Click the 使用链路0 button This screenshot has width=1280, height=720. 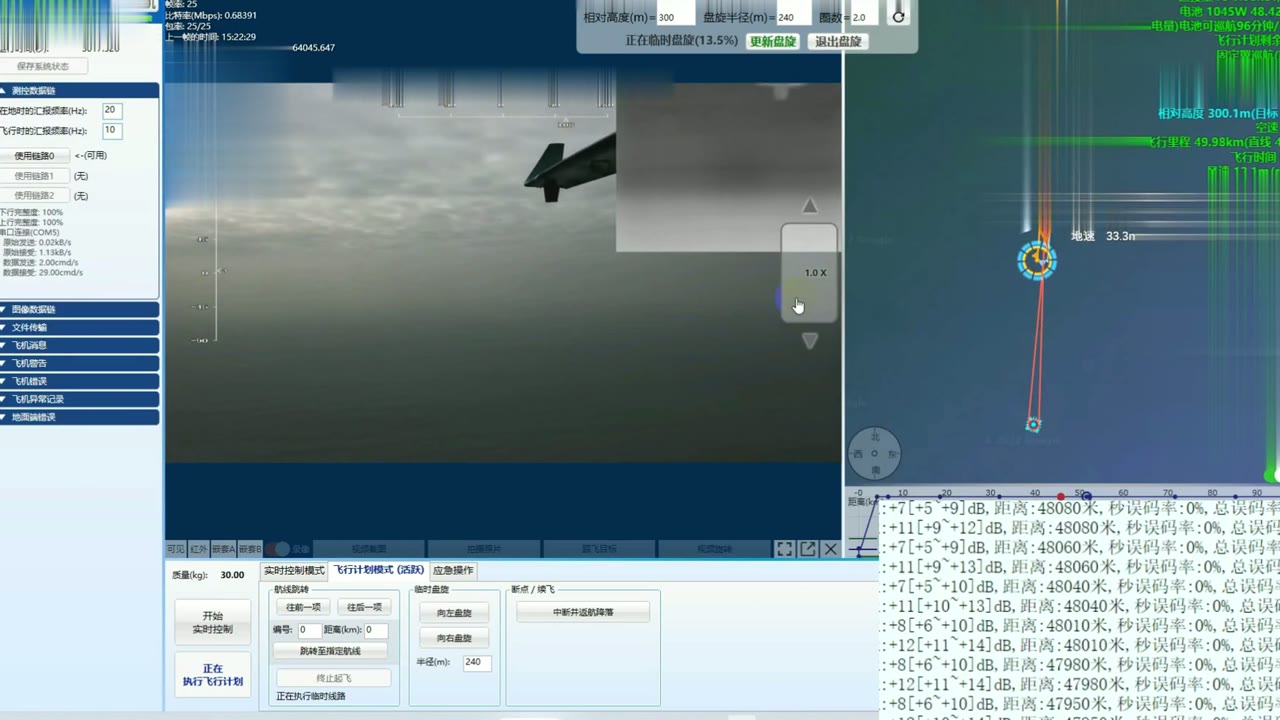coord(34,155)
